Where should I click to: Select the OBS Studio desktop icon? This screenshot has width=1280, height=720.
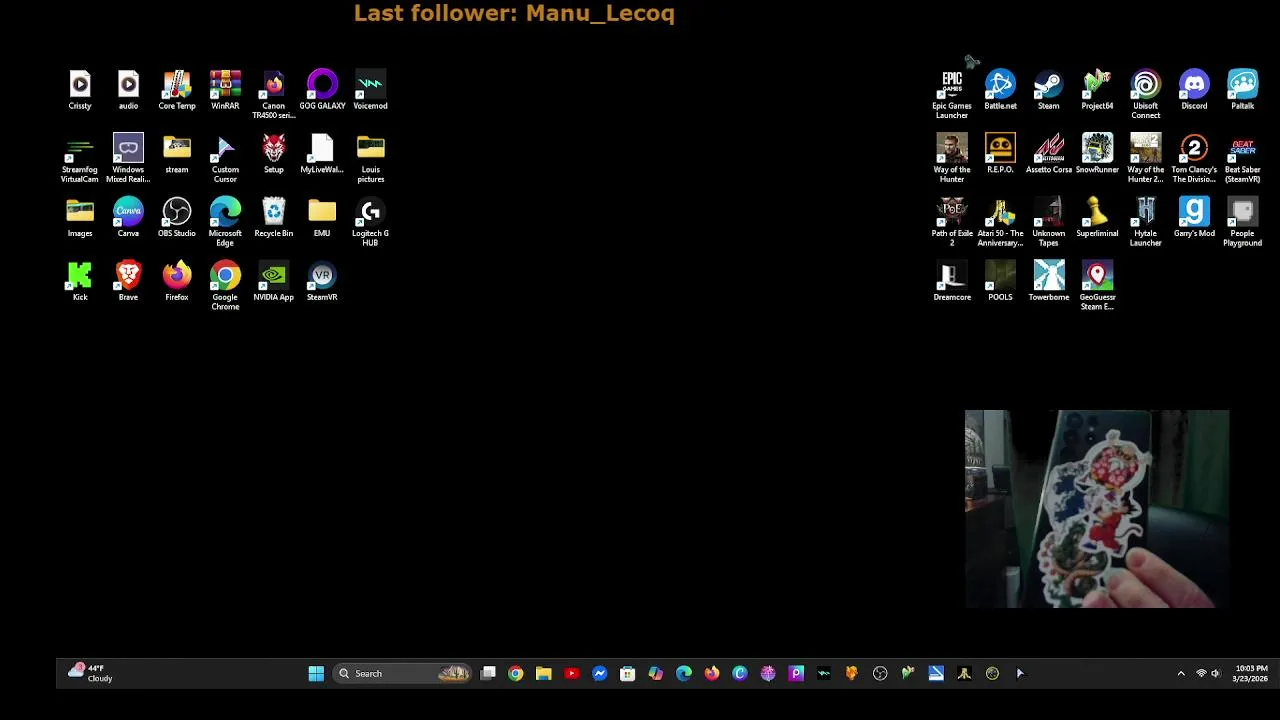[177, 218]
